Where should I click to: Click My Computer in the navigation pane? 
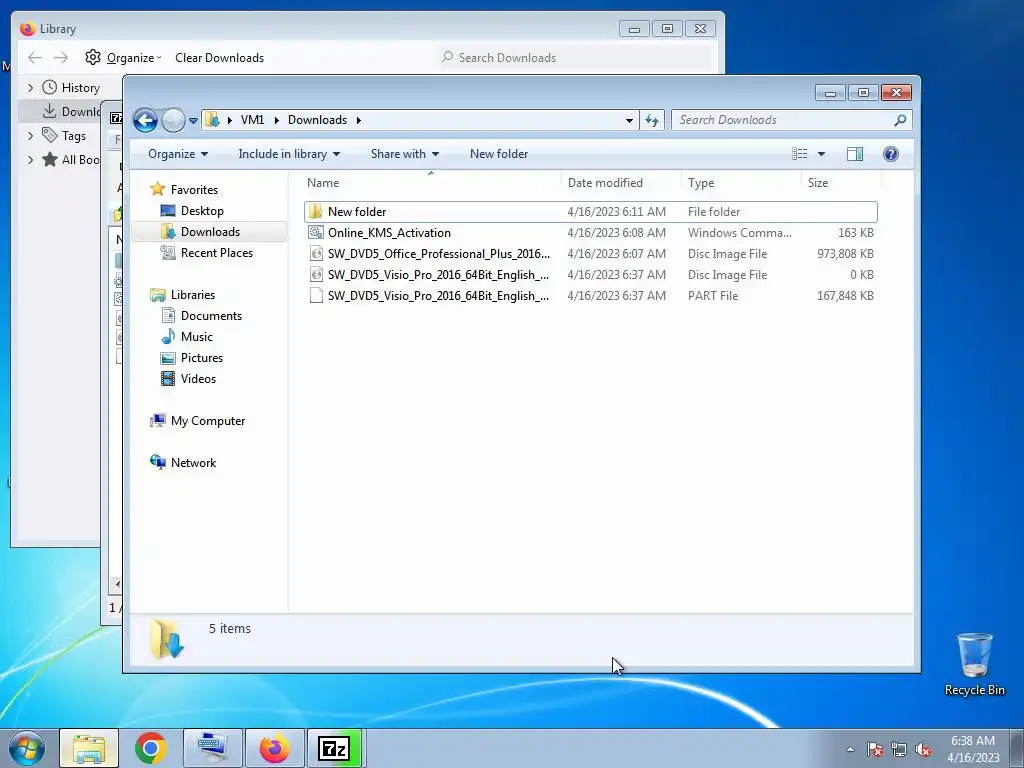pos(208,421)
